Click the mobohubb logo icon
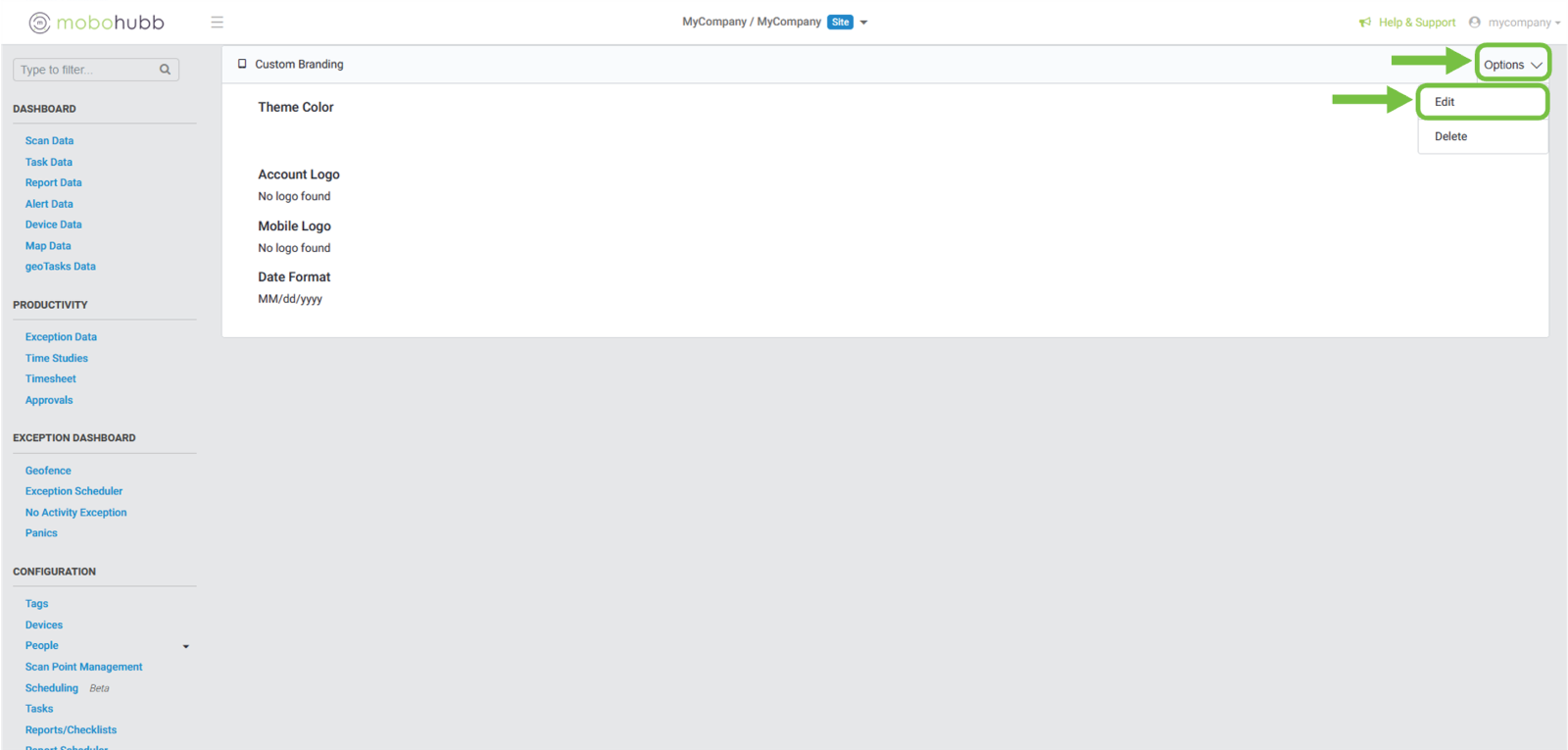Viewport: 1568px width, 750px height. [39, 23]
